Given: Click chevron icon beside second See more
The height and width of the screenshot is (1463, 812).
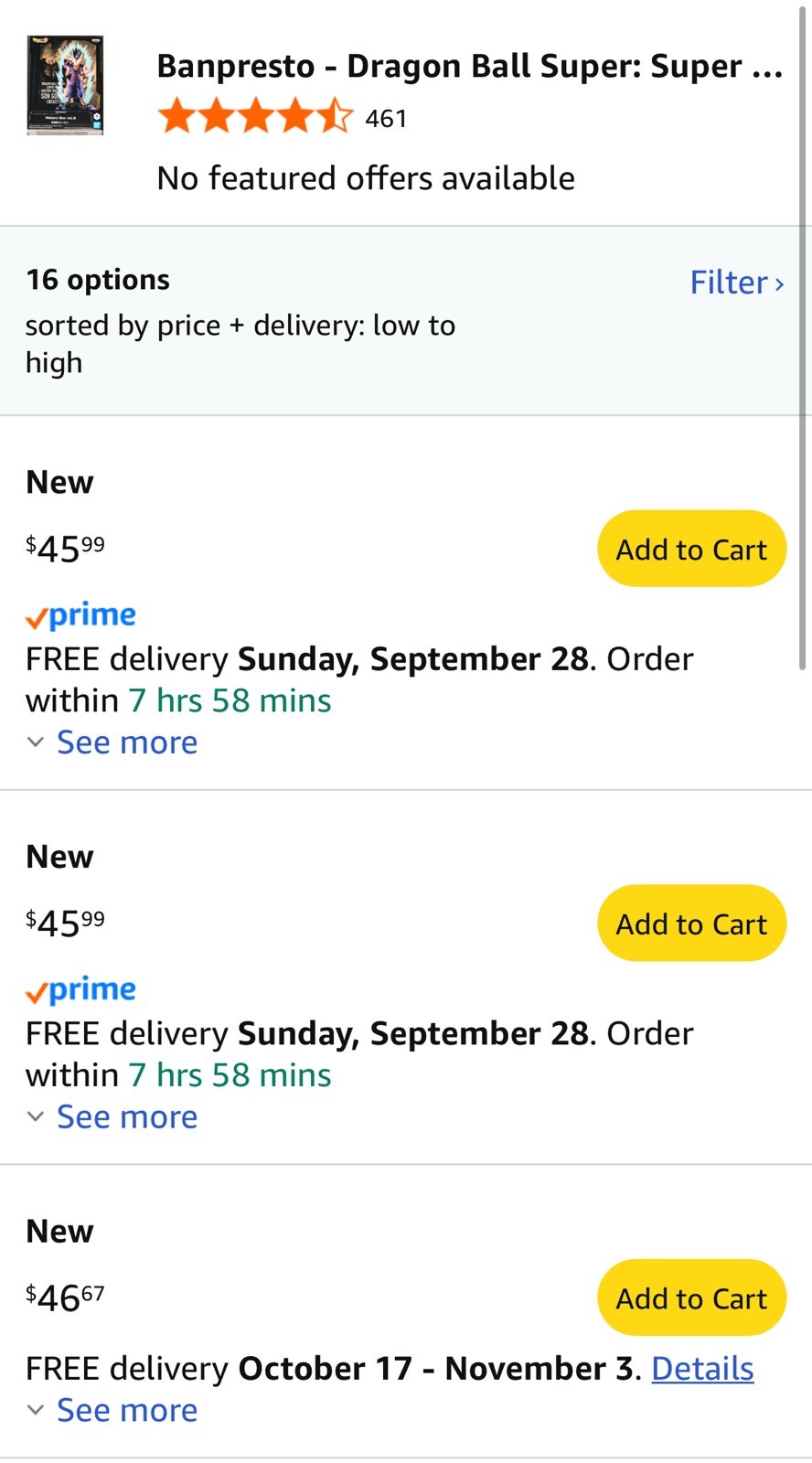Looking at the screenshot, I should [36, 1116].
